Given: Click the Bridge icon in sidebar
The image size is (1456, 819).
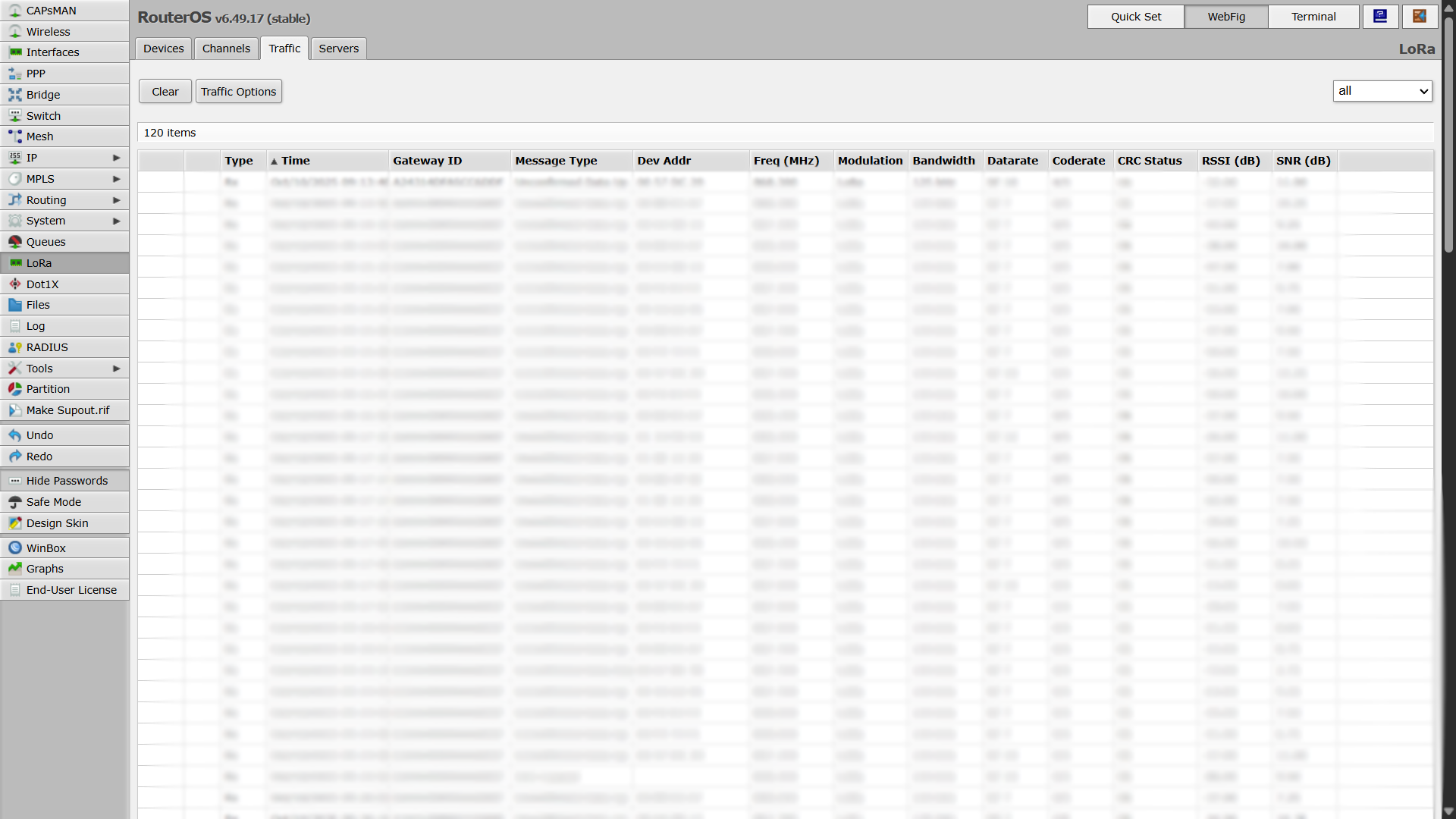Looking at the screenshot, I should click(14, 95).
